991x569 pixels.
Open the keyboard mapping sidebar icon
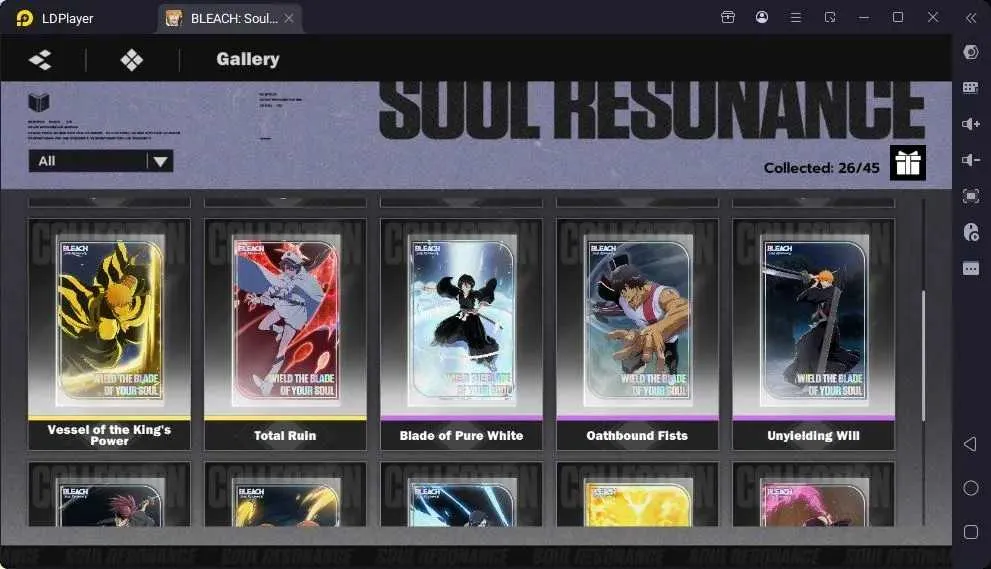pos(971,88)
